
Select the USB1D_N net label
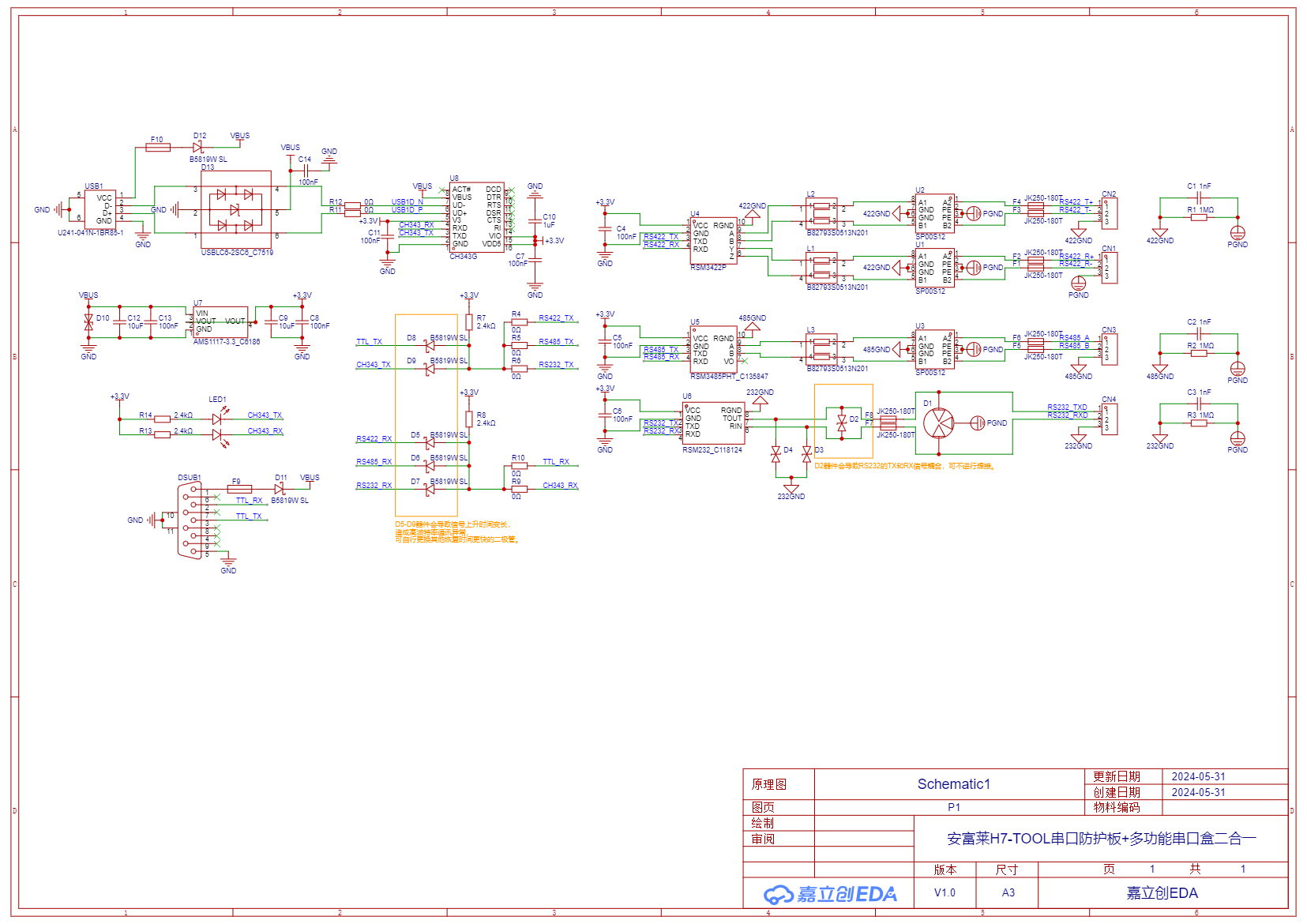[407, 202]
